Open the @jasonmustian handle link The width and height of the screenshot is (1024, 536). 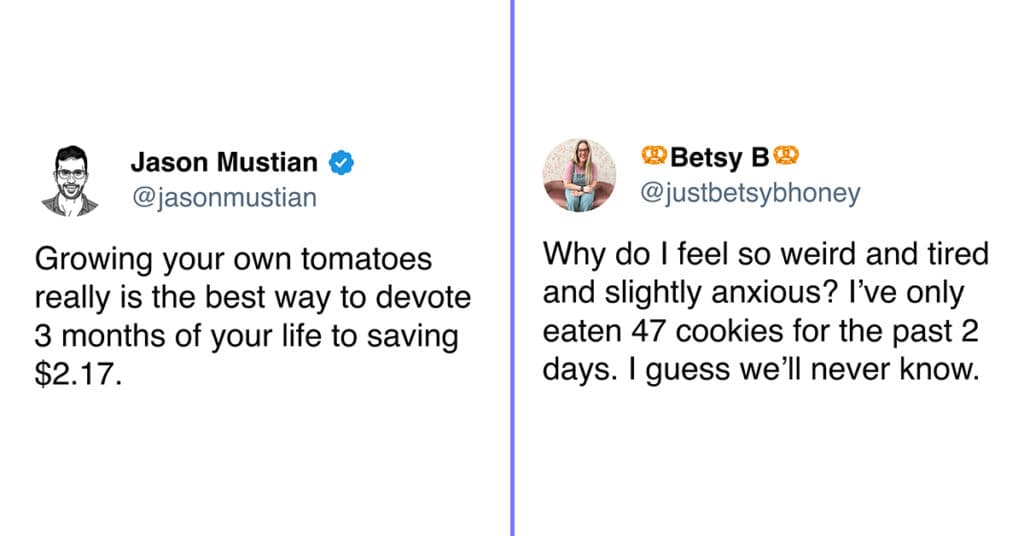224,197
